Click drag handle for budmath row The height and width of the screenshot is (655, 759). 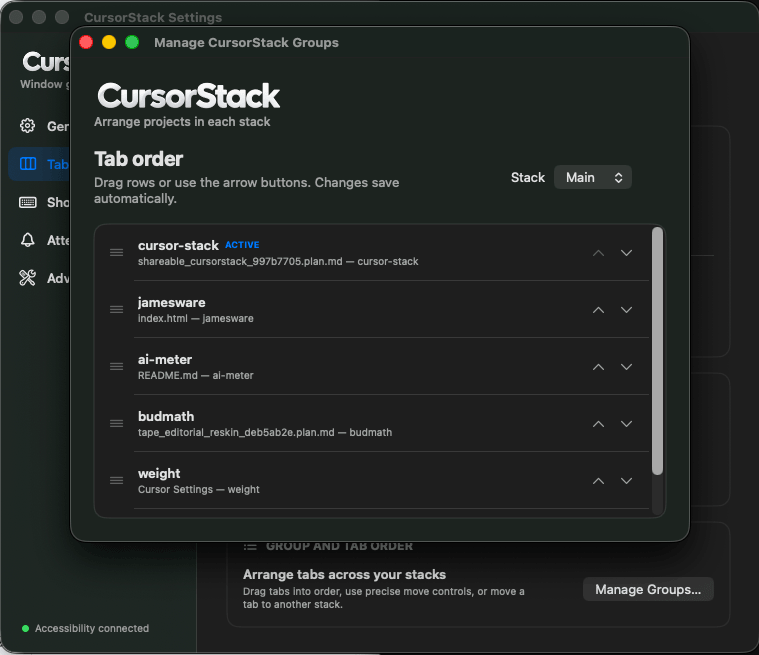(116, 424)
